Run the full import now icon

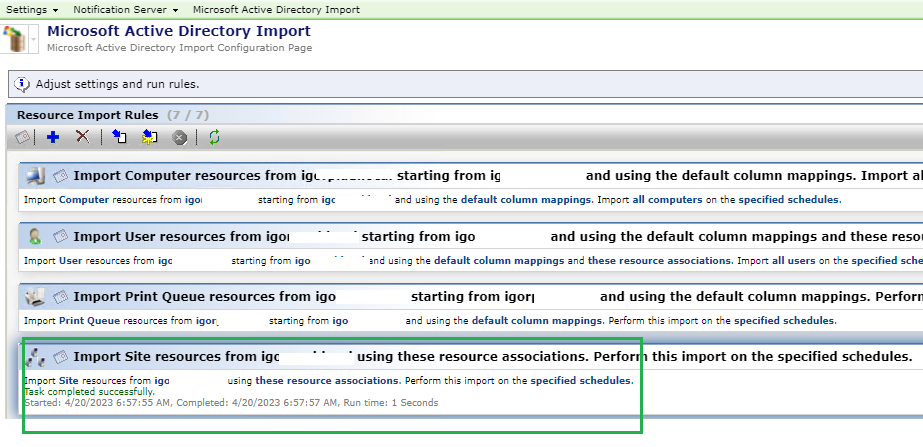(x=119, y=137)
